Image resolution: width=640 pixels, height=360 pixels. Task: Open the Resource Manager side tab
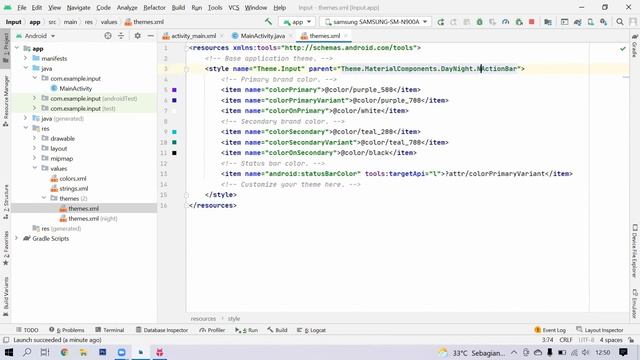click(x=6, y=100)
